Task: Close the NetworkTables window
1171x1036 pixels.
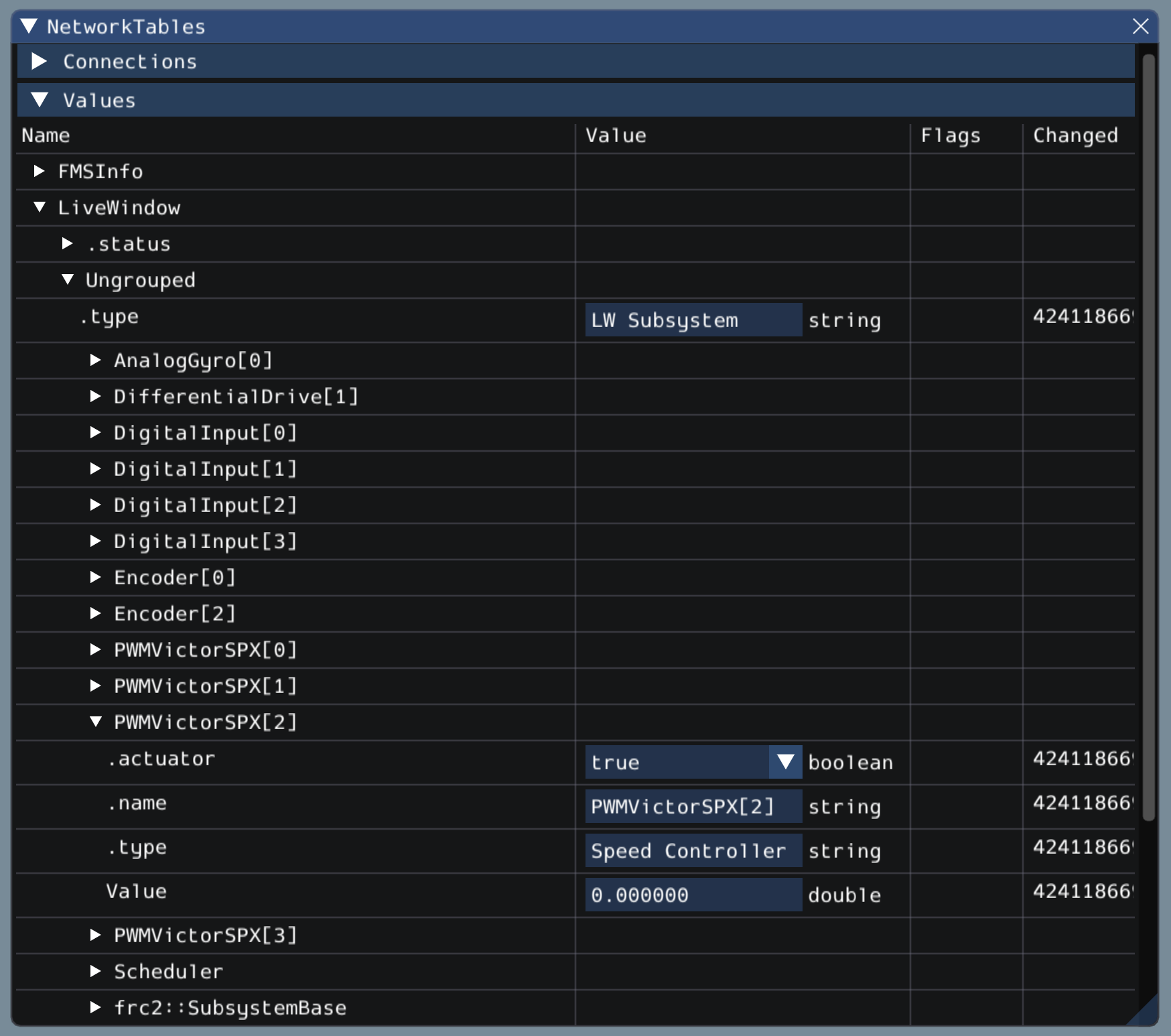Action: point(1140,27)
